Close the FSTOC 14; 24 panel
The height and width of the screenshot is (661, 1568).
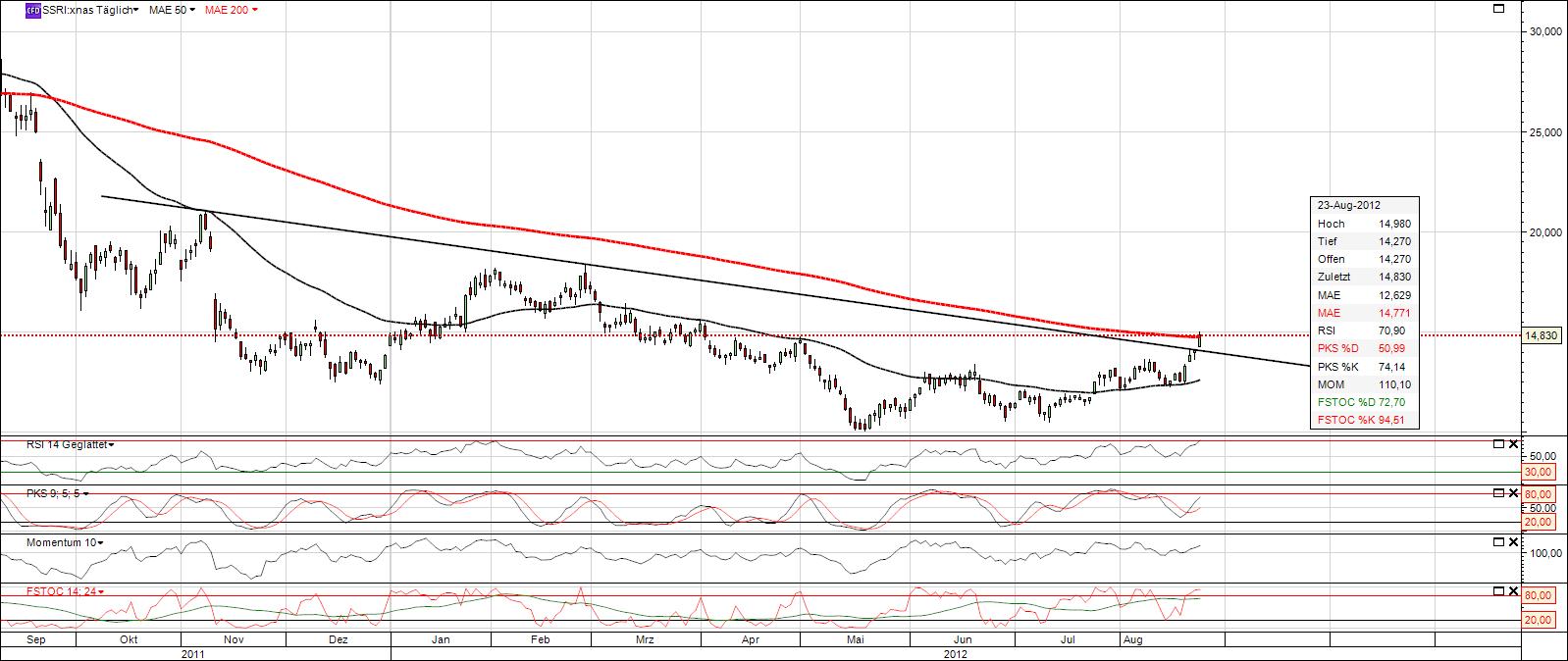(x=1513, y=590)
